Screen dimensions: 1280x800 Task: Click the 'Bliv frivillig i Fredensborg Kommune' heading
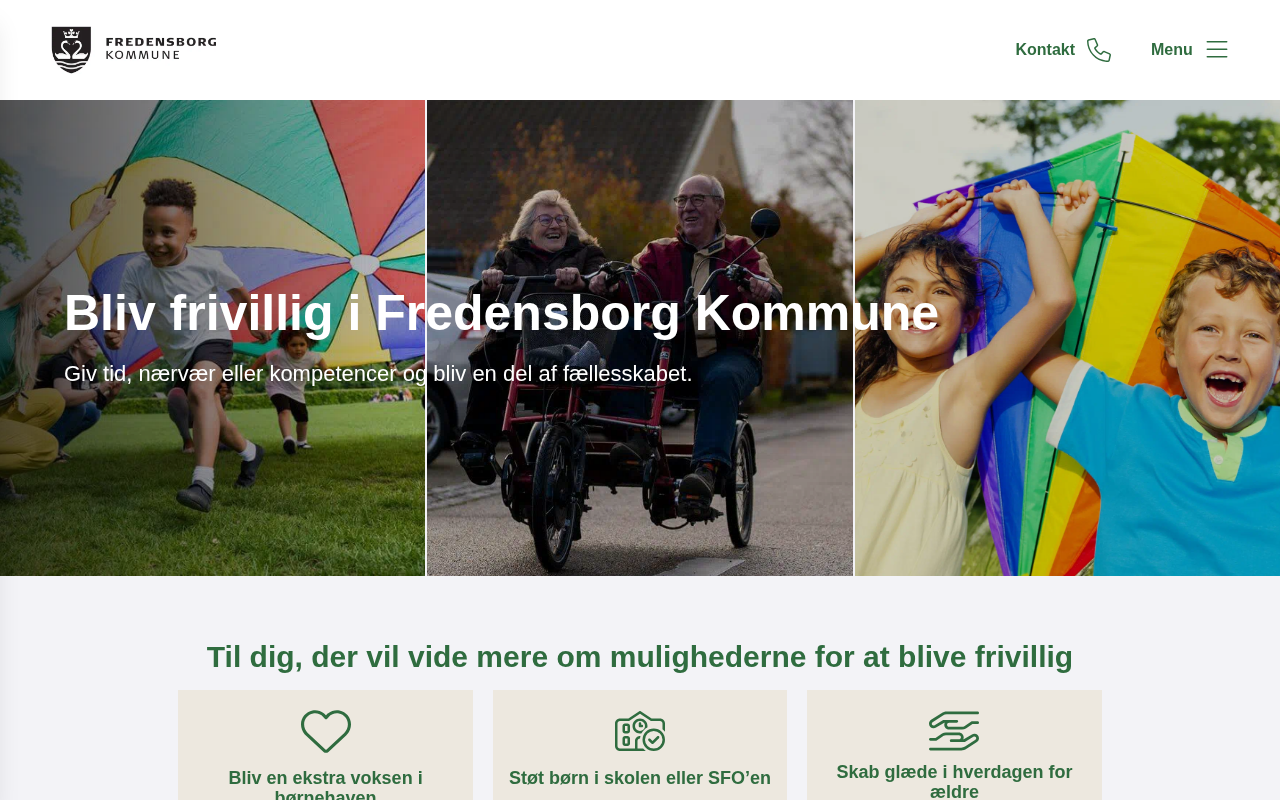coord(502,313)
